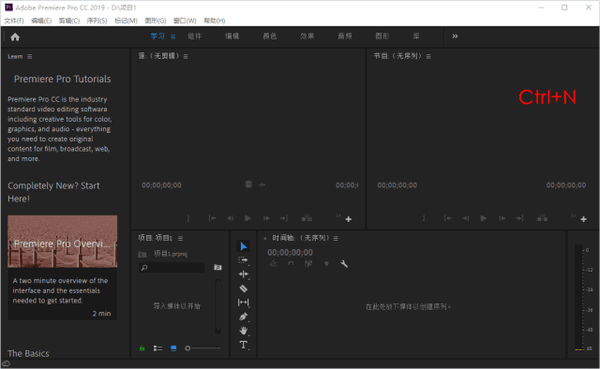Viewport: 600px width, 369px height.
Task: Show more workspaces overflow chevron
Action: click(x=455, y=36)
